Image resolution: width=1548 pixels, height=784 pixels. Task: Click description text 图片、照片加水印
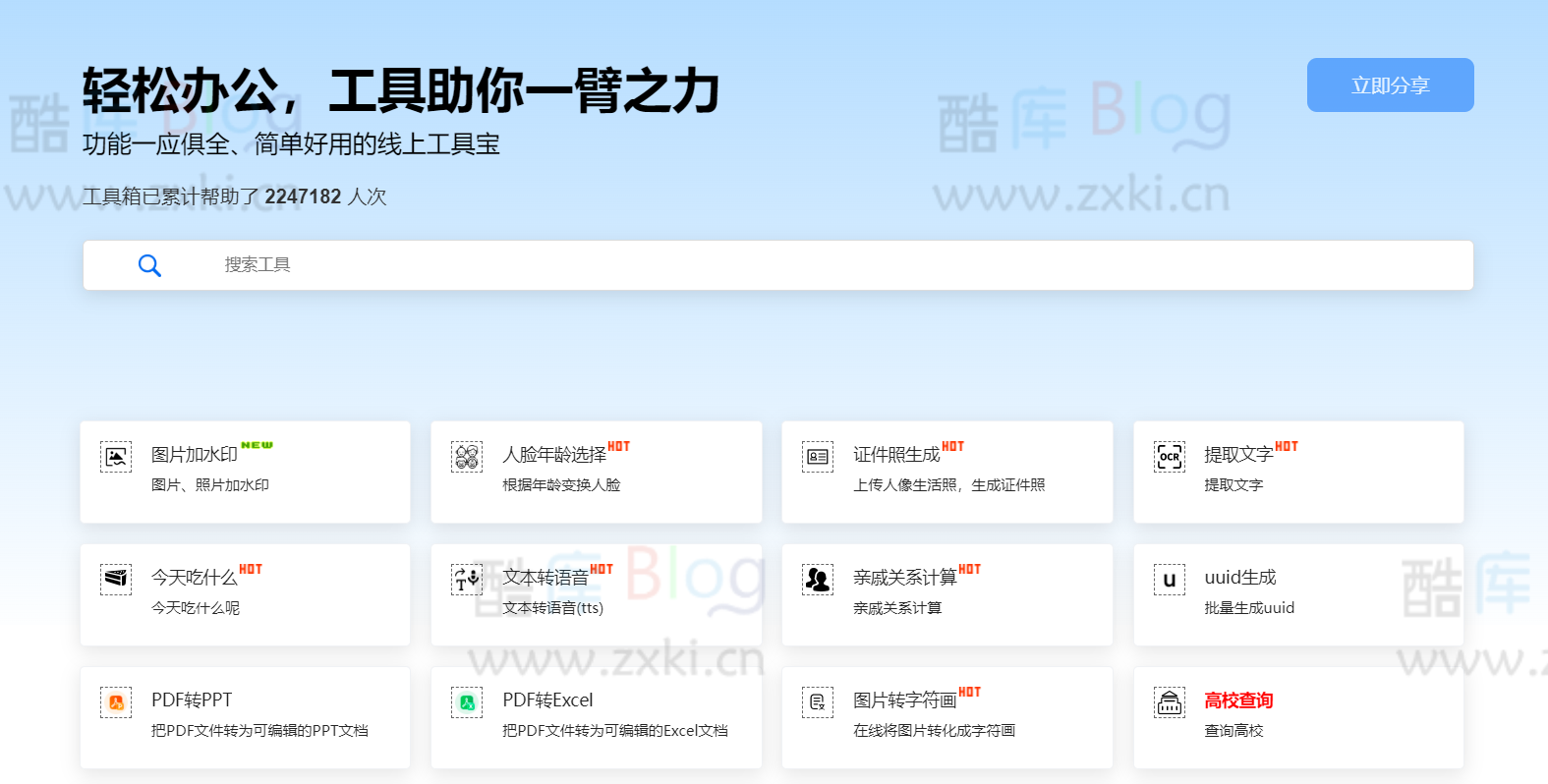210,485
